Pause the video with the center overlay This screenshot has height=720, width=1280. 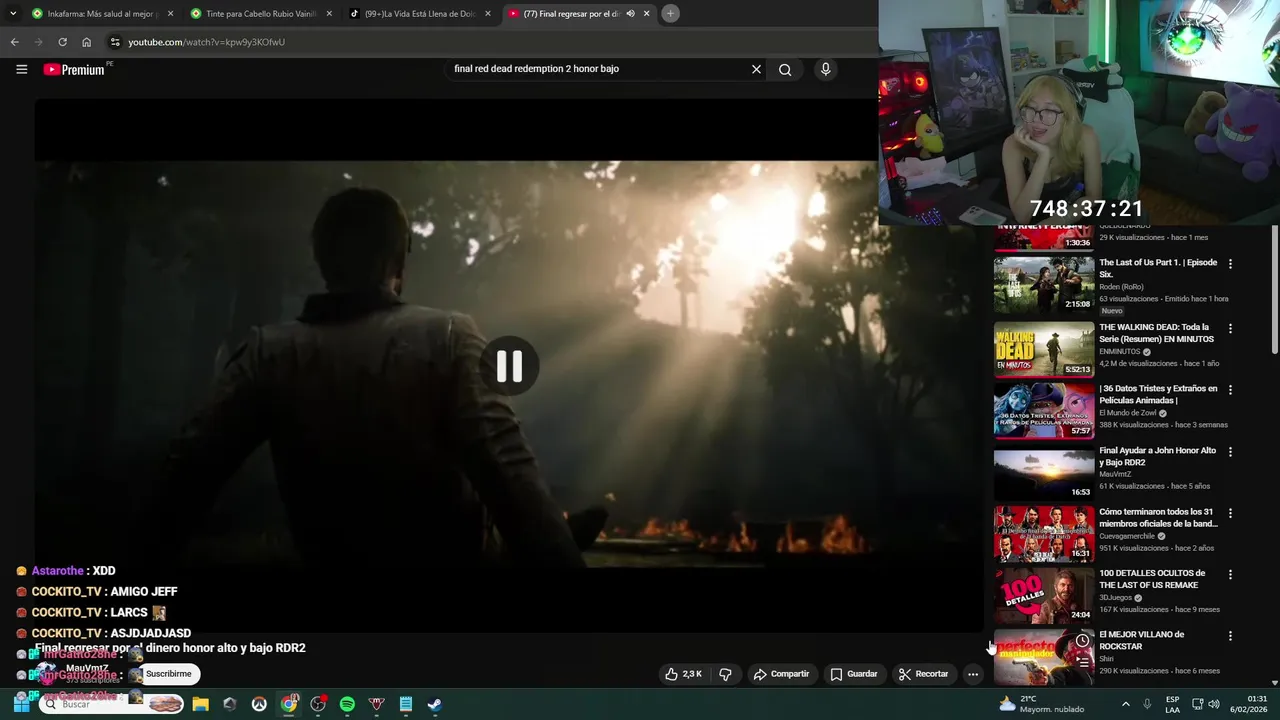pyautogui.click(x=509, y=367)
